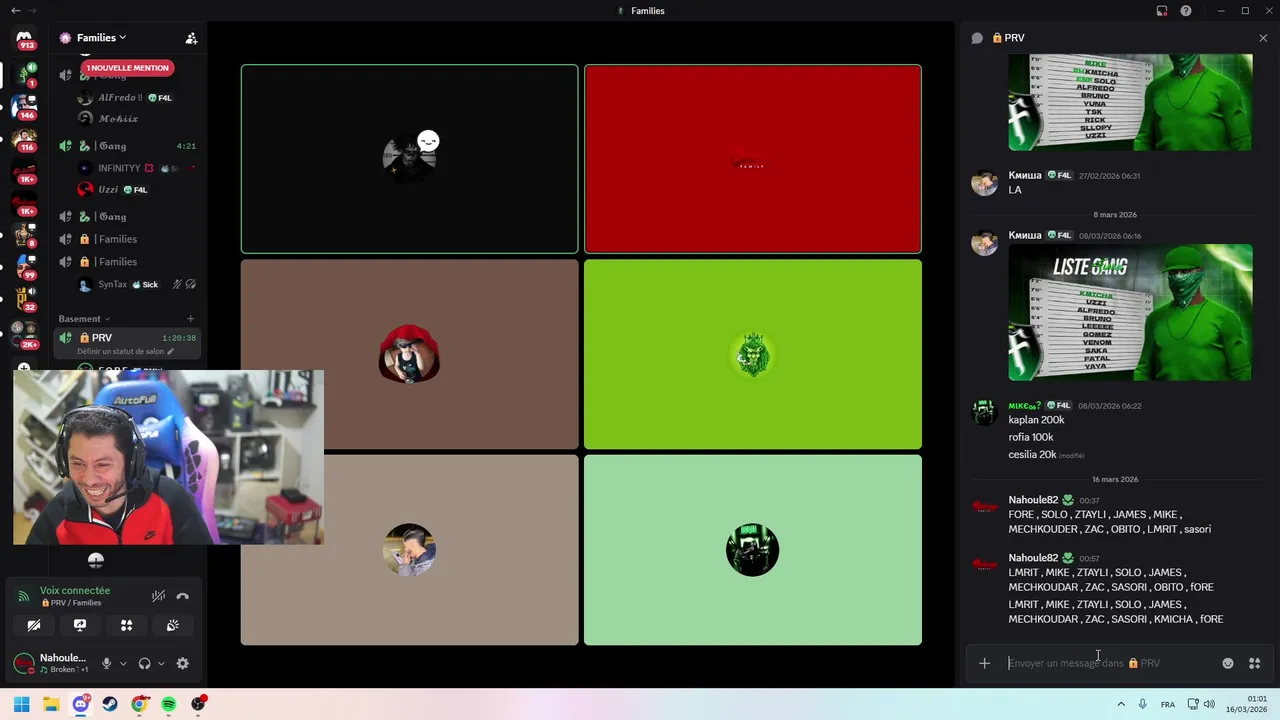
Task: Open OBS from taskbar
Action: pos(198,704)
